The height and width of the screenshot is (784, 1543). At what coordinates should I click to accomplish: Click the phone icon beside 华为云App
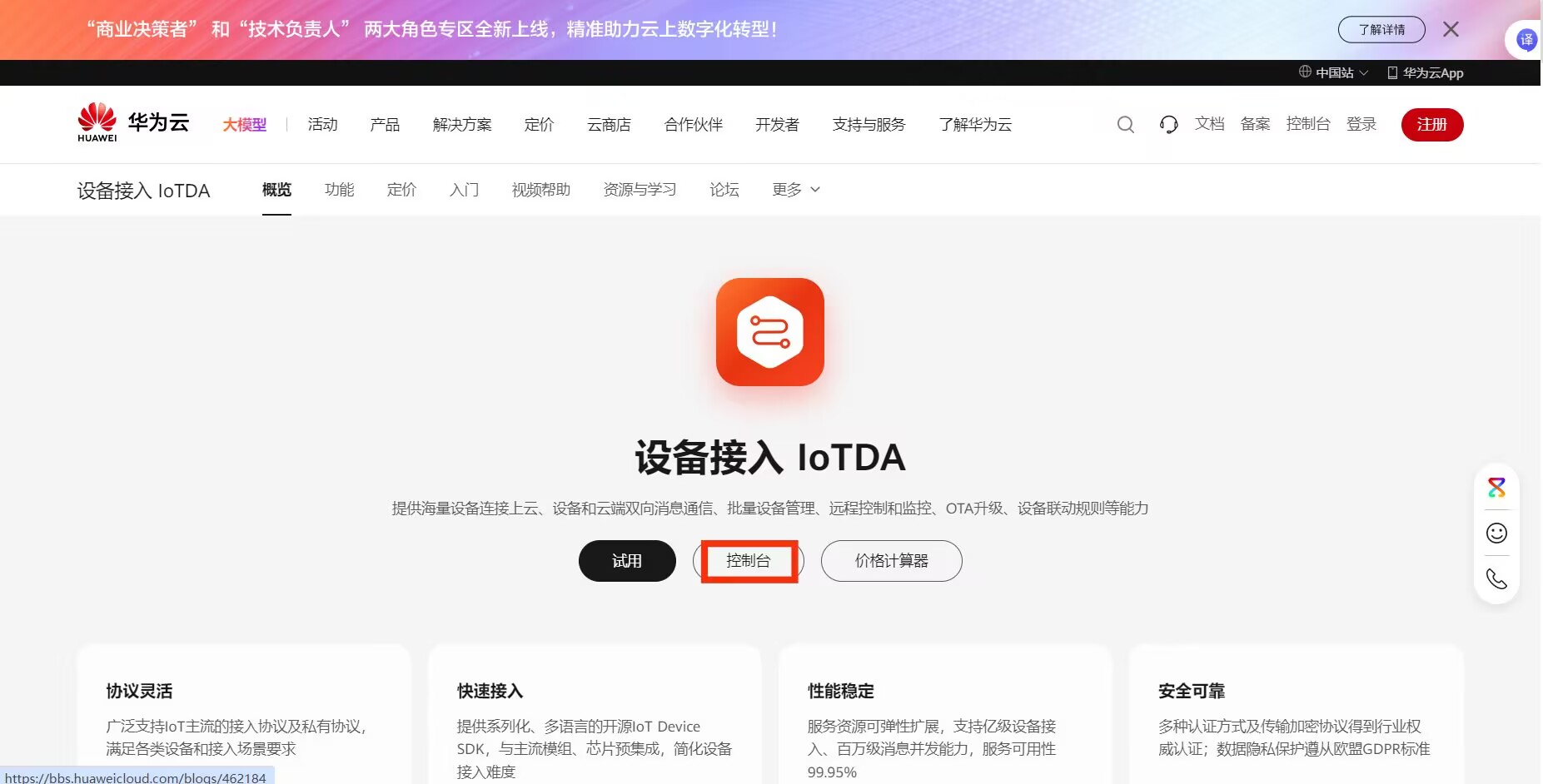pyautogui.click(x=1392, y=73)
